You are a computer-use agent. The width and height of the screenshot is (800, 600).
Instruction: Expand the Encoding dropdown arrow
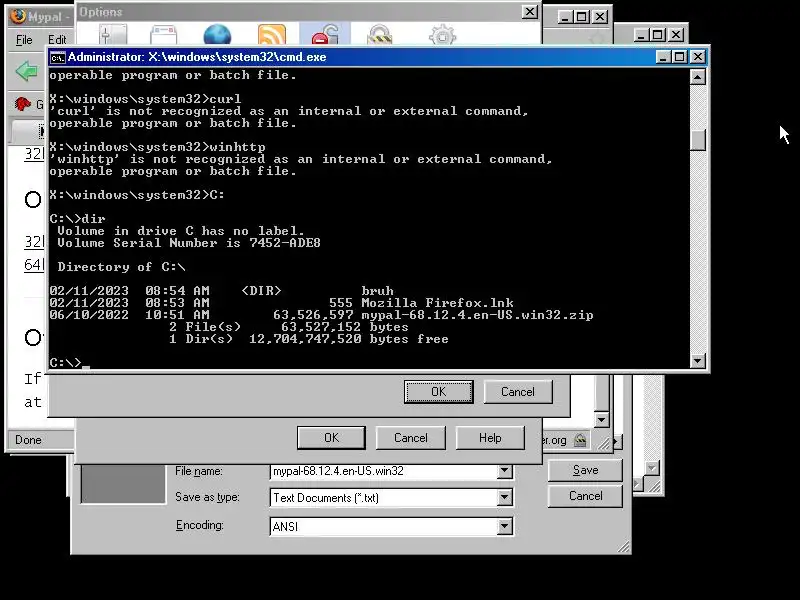(505, 526)
